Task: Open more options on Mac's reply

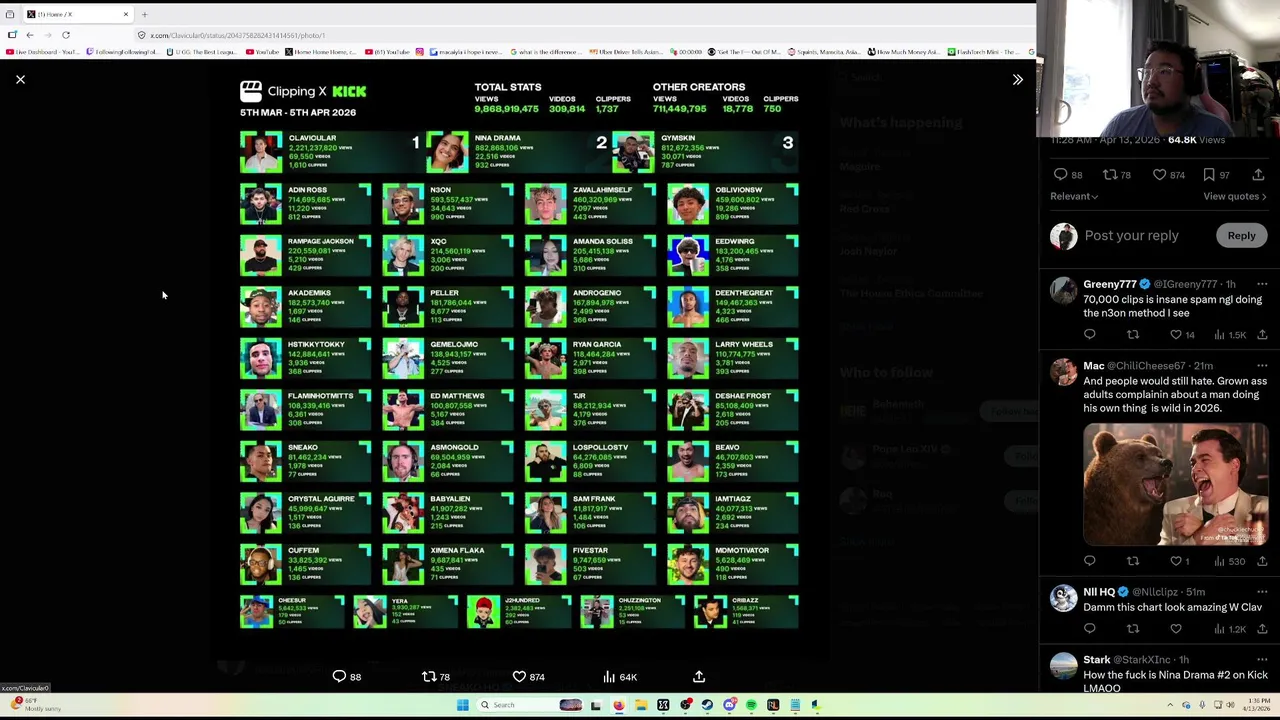Action: click(x=1262, y=366)
